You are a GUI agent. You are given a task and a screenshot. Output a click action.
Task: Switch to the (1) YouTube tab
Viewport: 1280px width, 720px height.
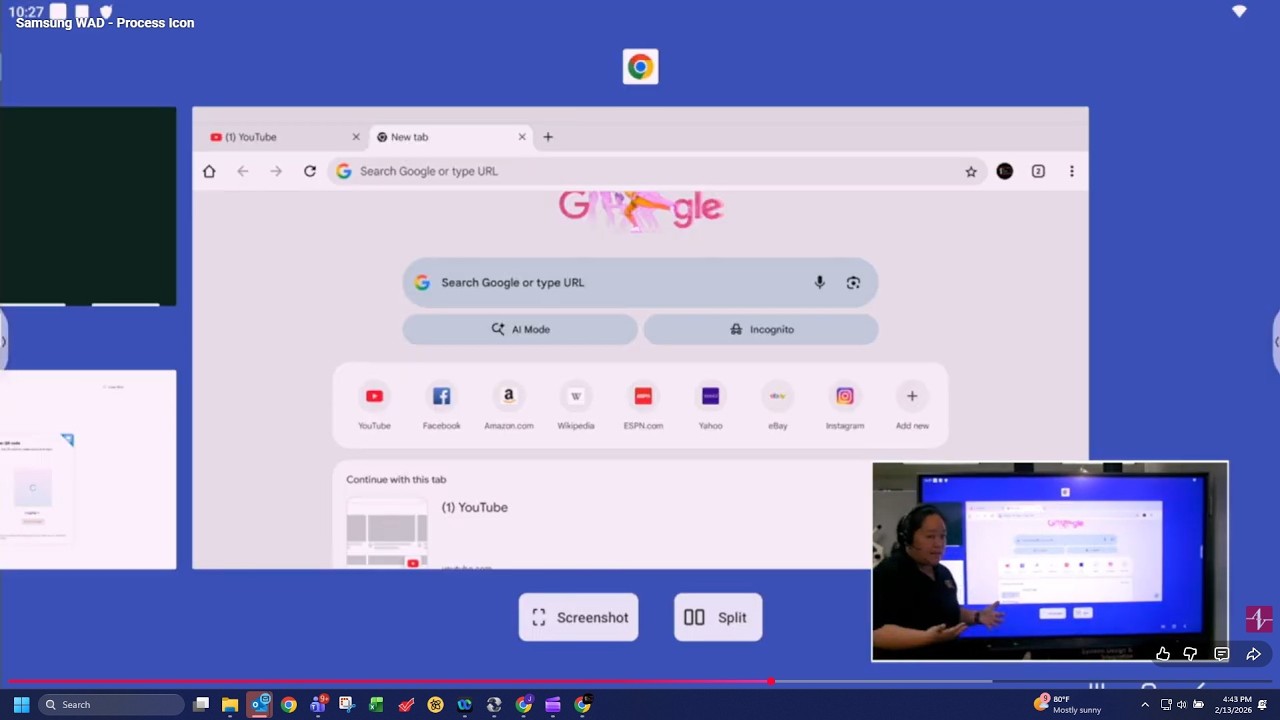coord(284,137)
